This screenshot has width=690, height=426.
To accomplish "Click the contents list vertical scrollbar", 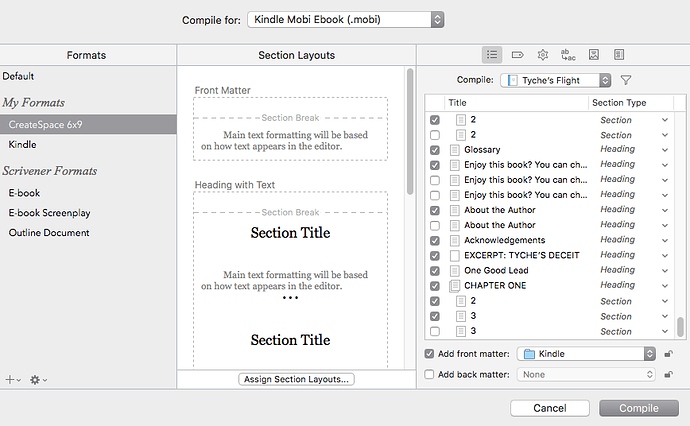I will (680, 327).
